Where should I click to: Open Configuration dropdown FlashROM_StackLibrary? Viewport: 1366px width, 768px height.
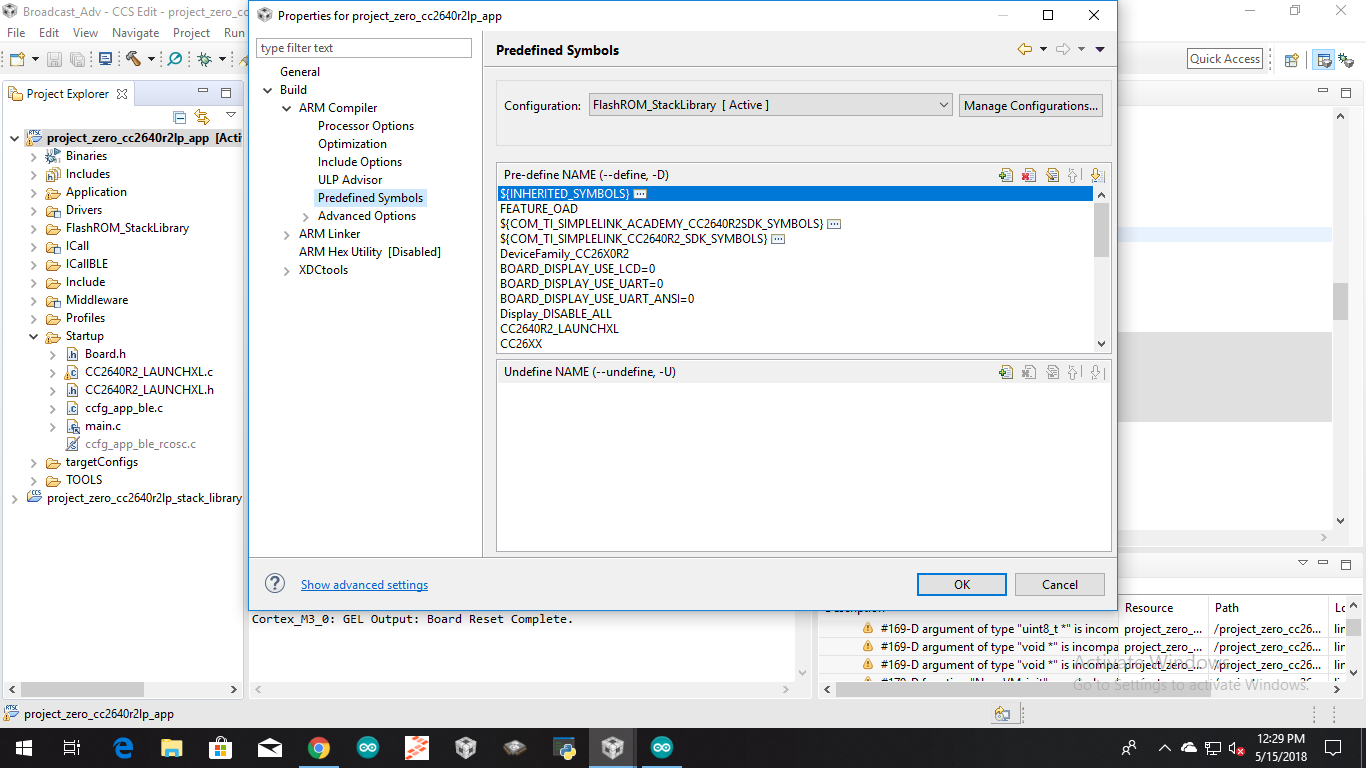pos(771,105)
